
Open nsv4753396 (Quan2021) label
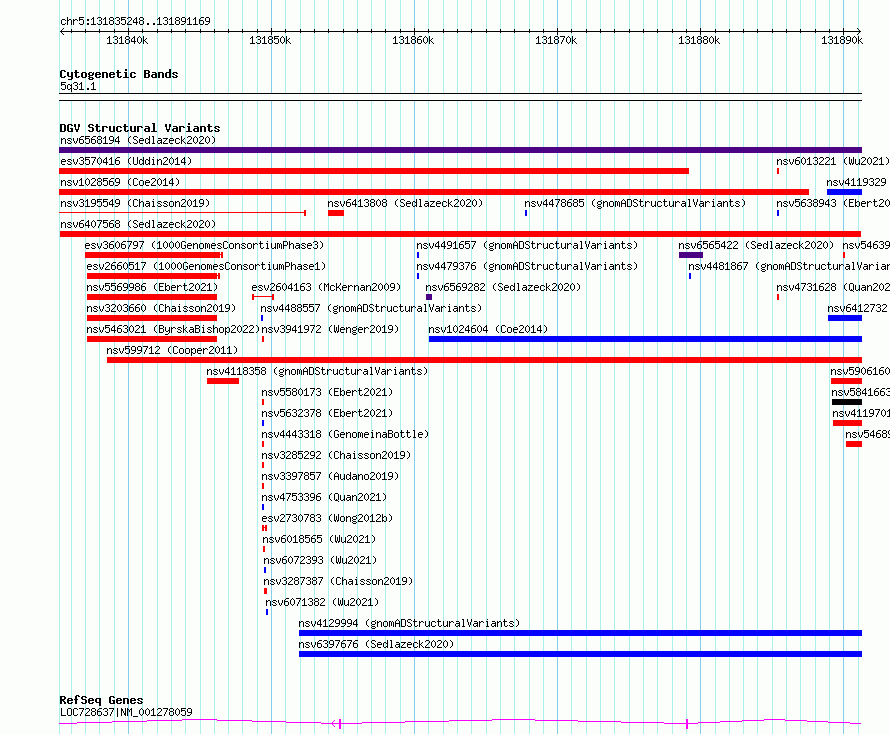324,497
